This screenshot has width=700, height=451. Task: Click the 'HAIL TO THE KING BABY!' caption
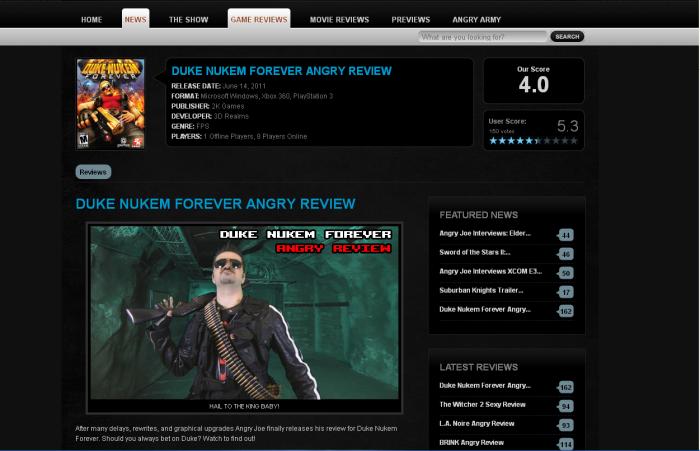coord(244,406)
